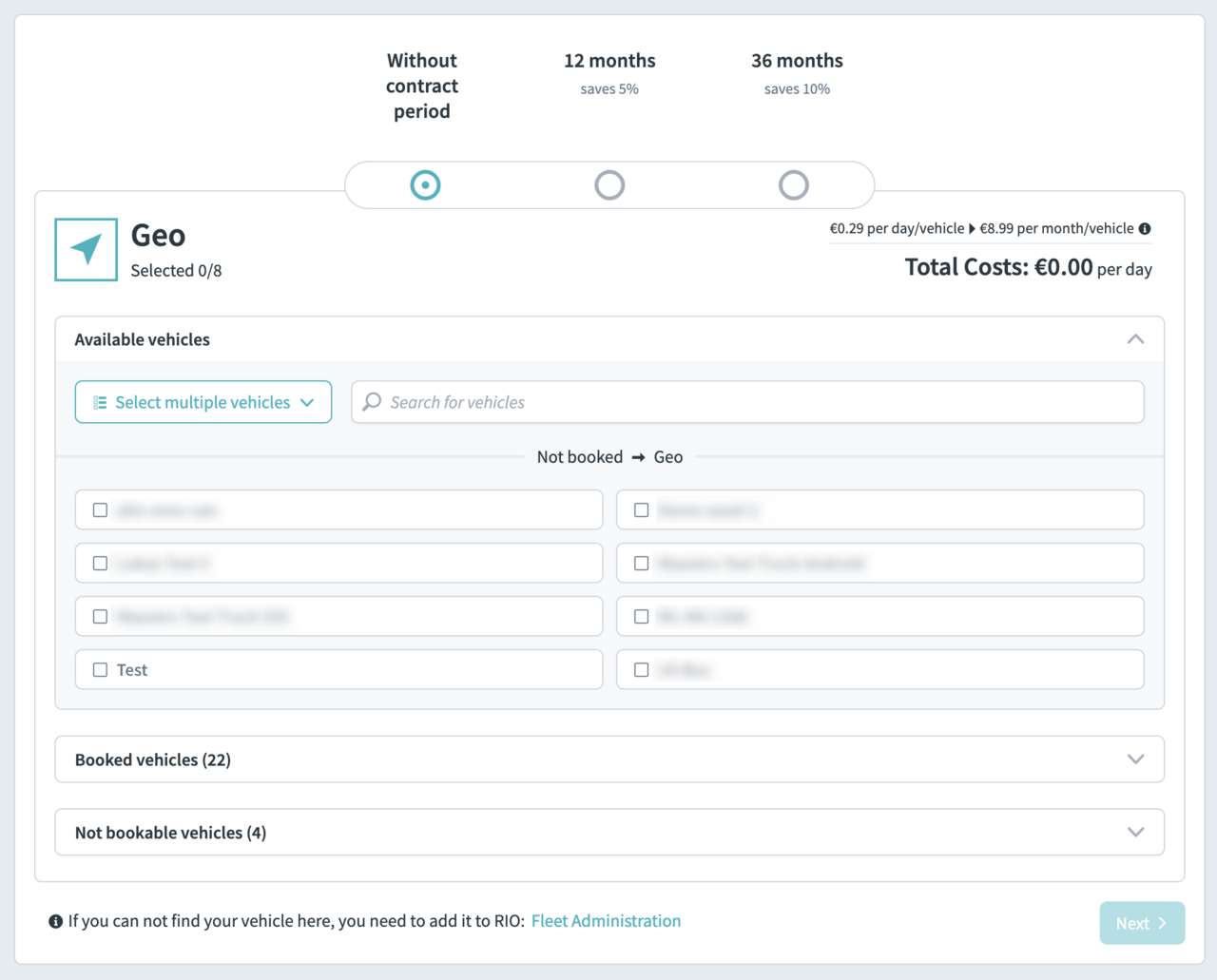Check the first vehicle in the left column
The width and height of the screenshot is (1217, 980).
coord(100,509)
